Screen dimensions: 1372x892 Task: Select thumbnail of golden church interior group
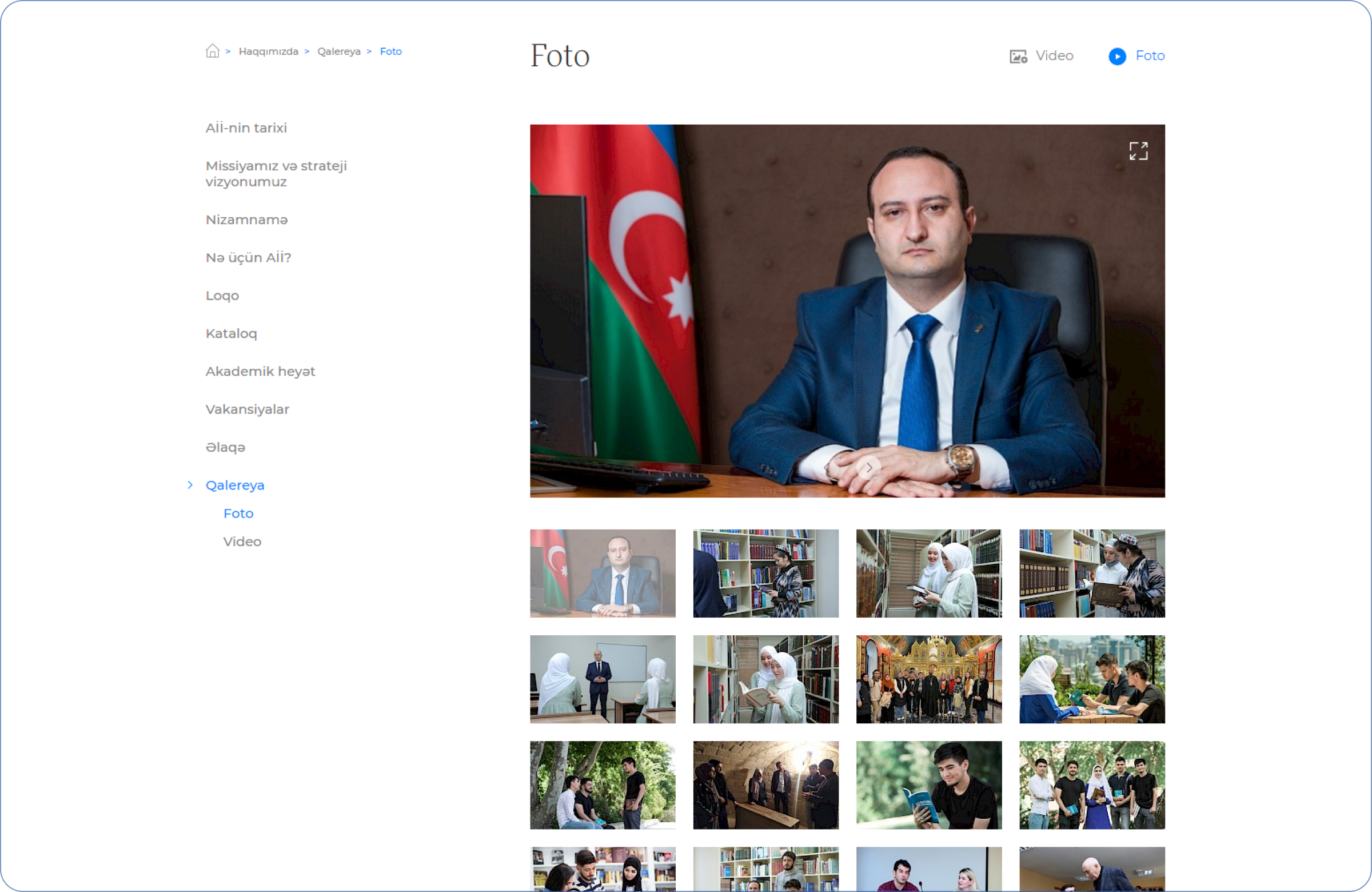coord(928,679)
